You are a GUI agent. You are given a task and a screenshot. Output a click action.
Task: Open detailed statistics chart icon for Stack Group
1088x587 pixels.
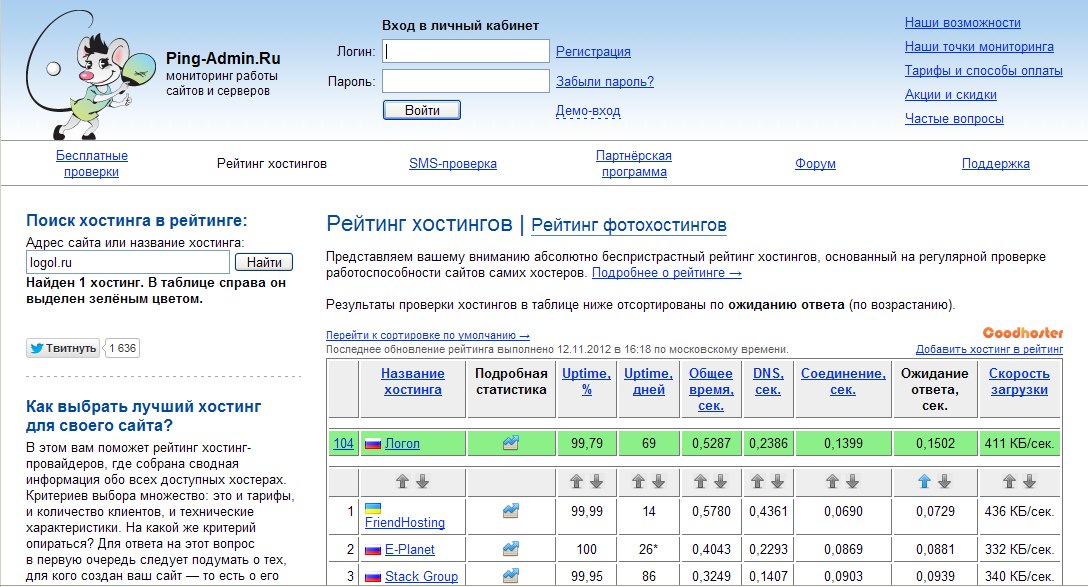[x=511, y=575]
